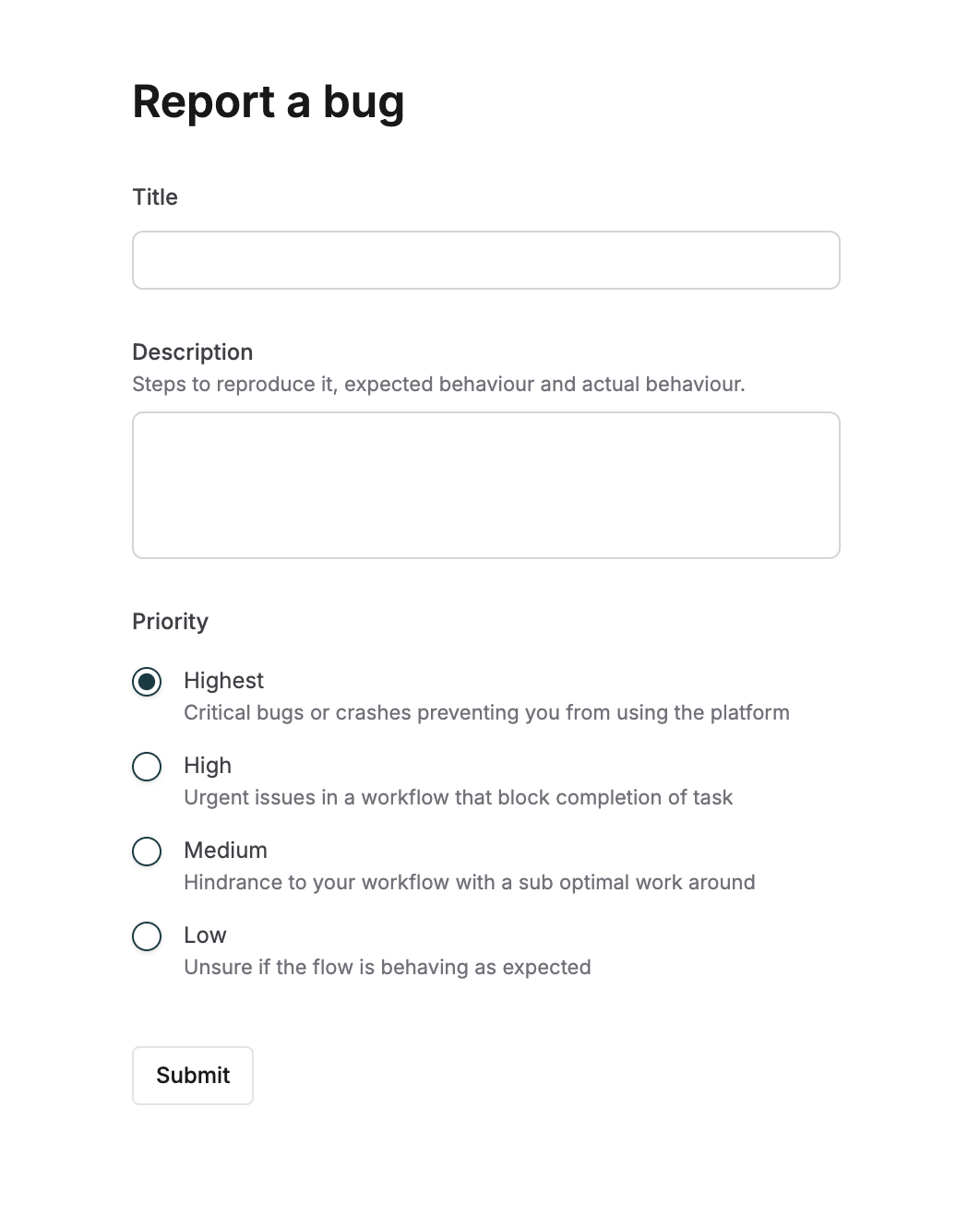This screenshot has height=1227, width=980.
Task: Click inside the Title input field
Action: tap(485, 260)
